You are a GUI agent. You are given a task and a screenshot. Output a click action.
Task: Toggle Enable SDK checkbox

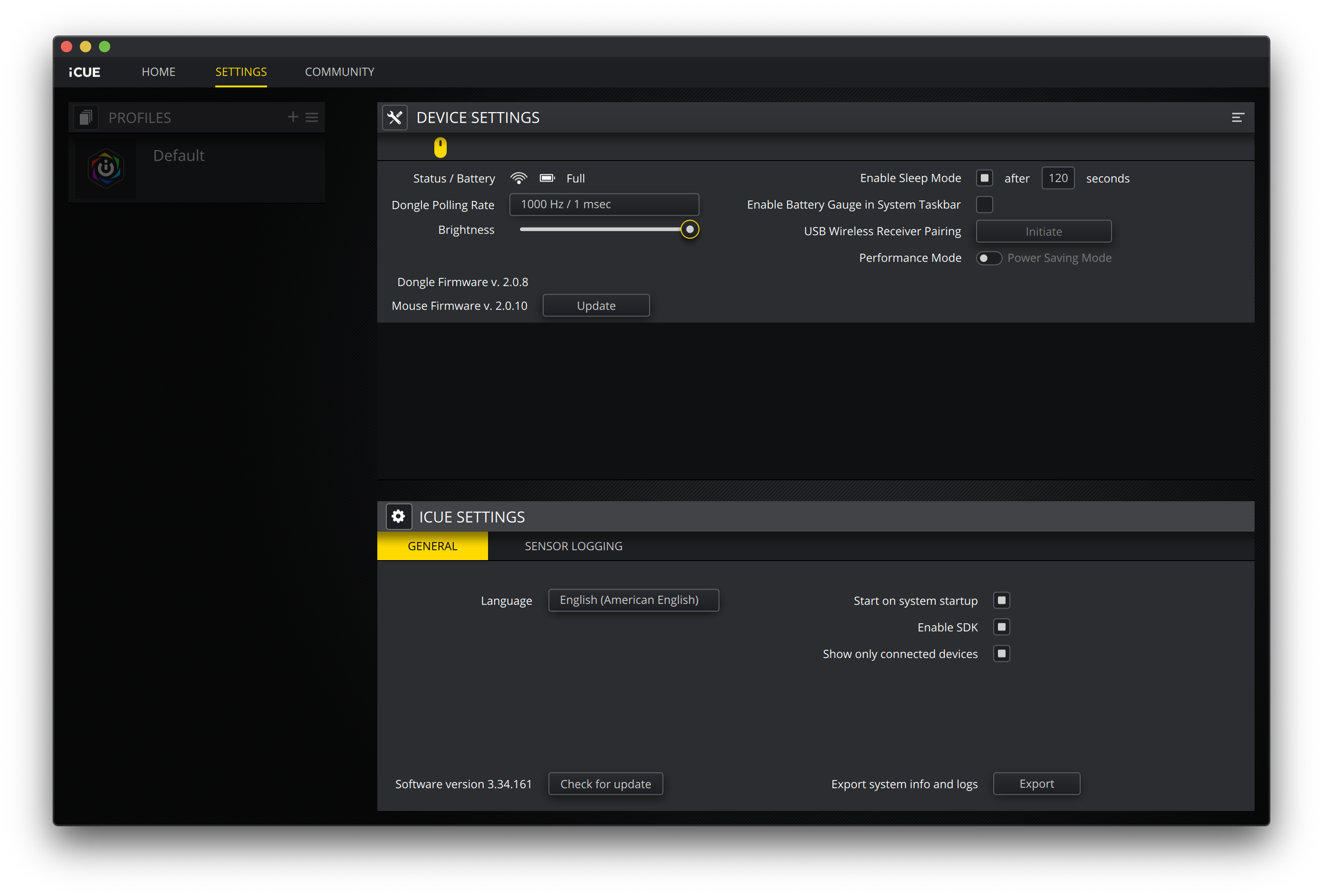tap(1001, 627)
